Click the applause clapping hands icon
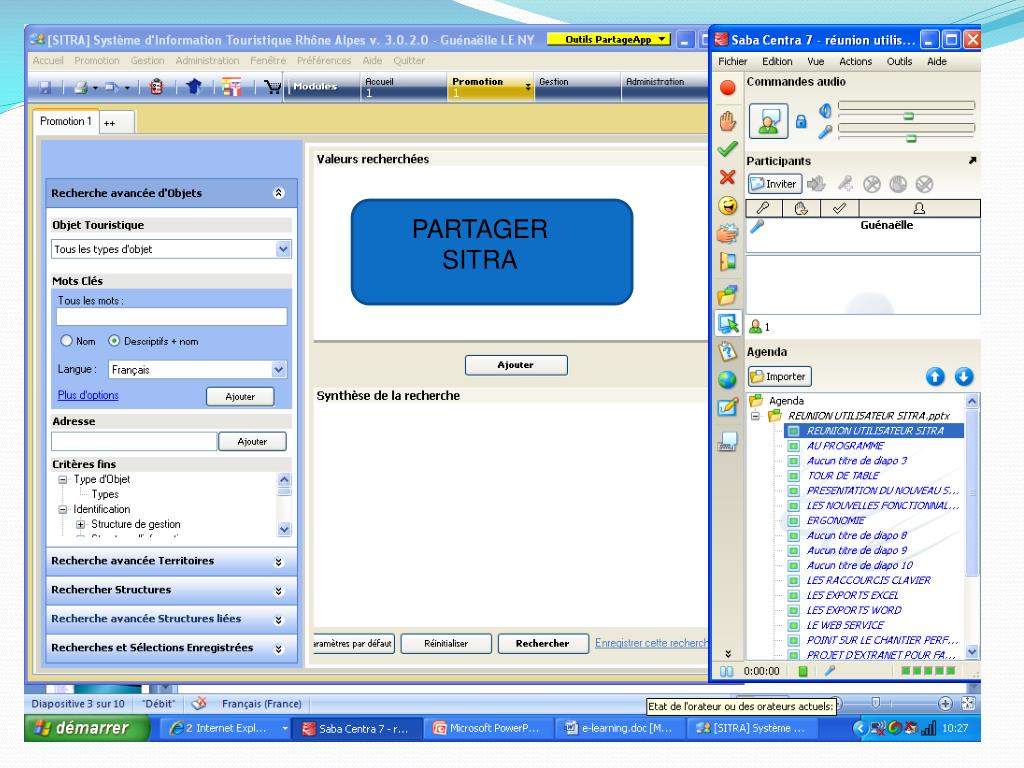The height and width of the screenshot is (768, 1024). (x=728, y=233)
